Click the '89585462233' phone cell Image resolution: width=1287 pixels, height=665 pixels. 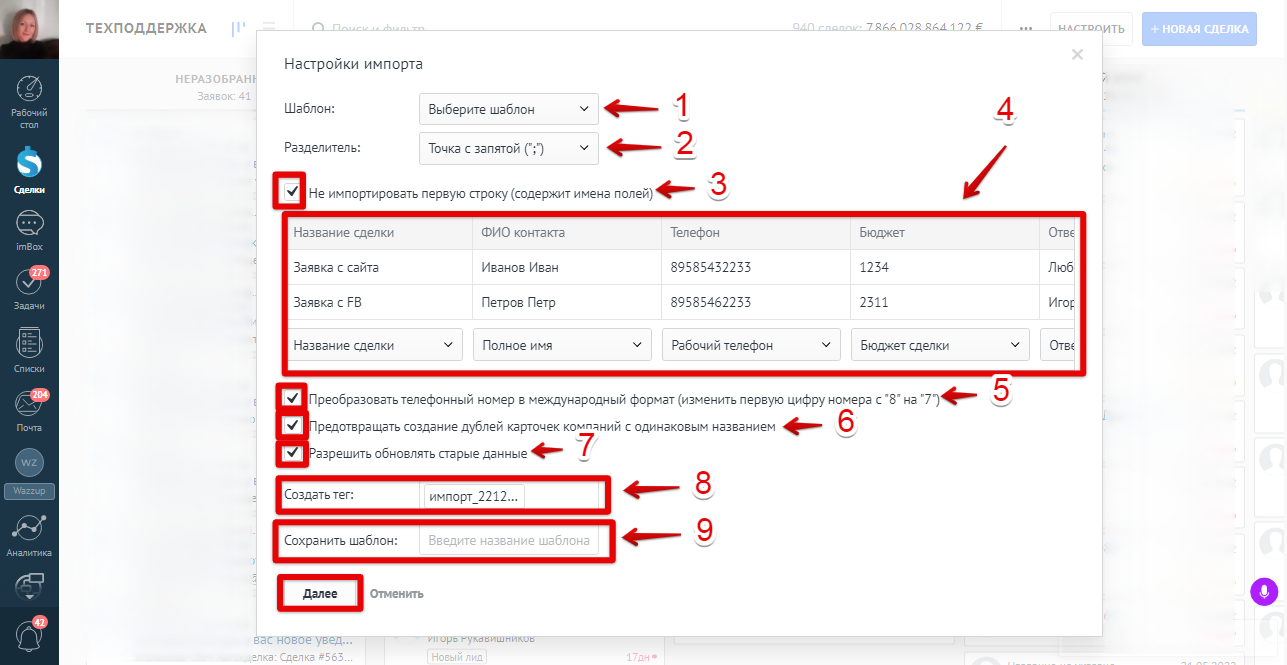pyautogui.click(x=755, y=302)
